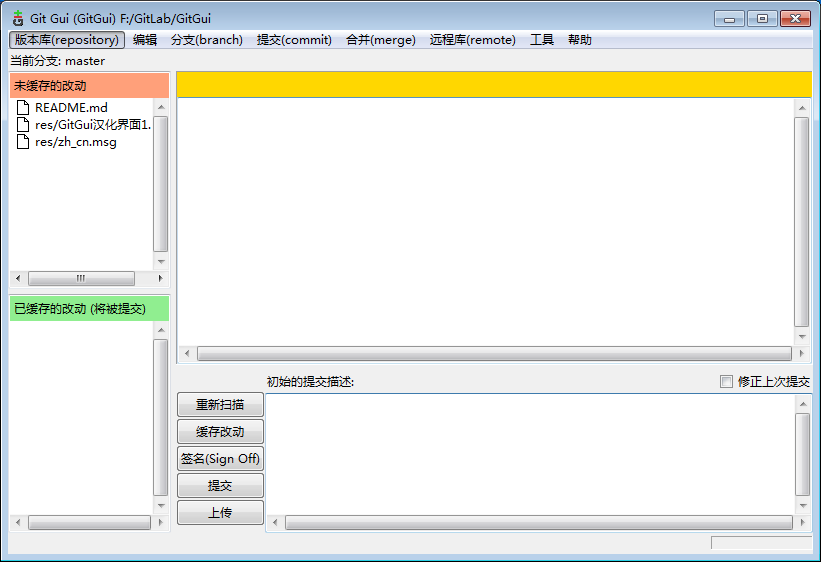Click the staged list down scroll arrow
821x562 pixels.
pos(161,505)
